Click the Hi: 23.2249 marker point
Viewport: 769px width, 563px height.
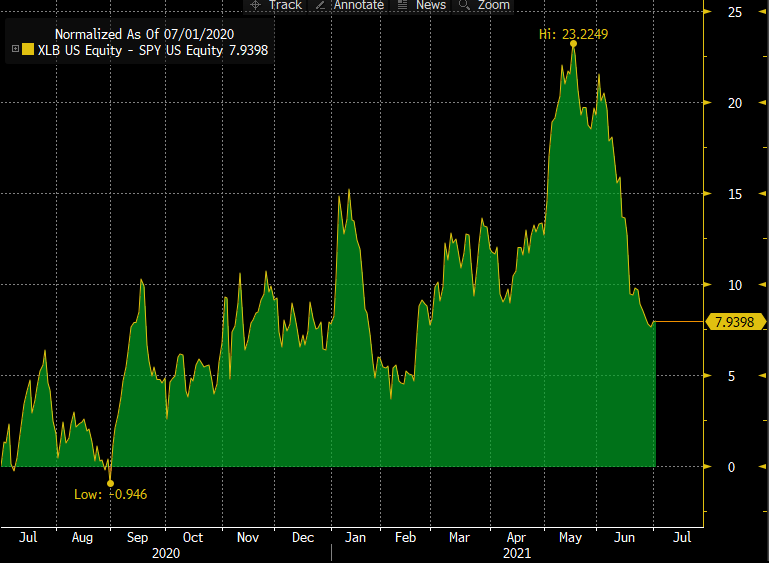pos(573,44)
